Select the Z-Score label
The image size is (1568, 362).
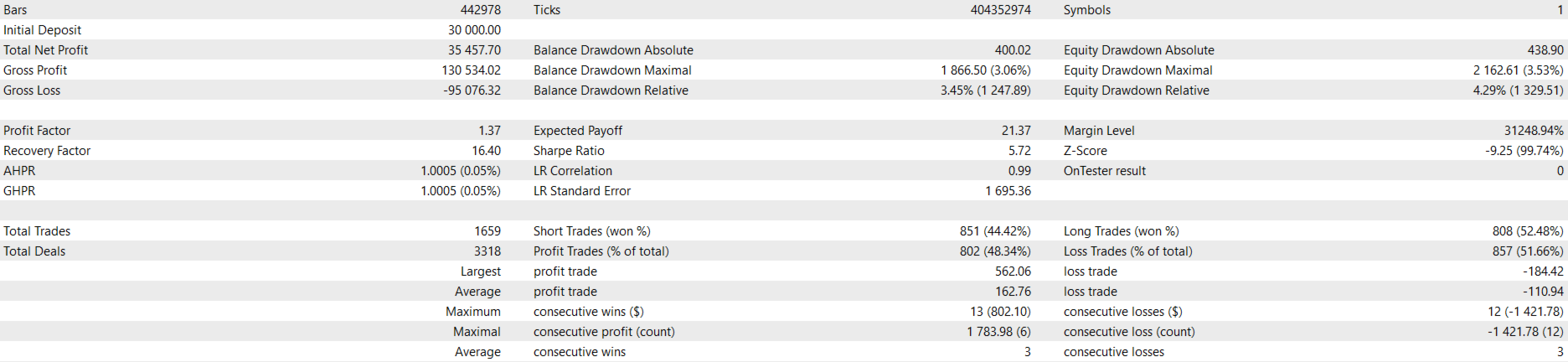coord(1085,151)
